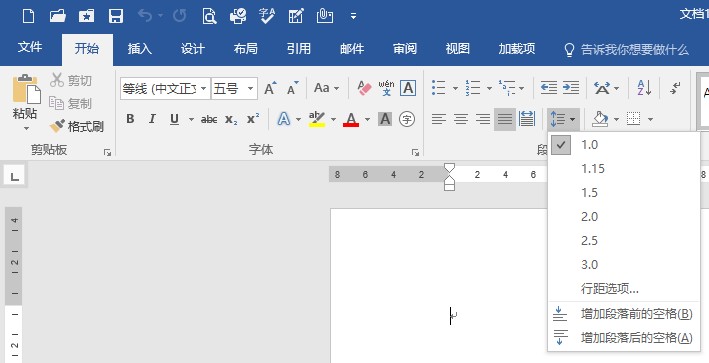709x363 pixels.
Task: Sort text with A-Z sort icon
Action: [x=644, y=88]
